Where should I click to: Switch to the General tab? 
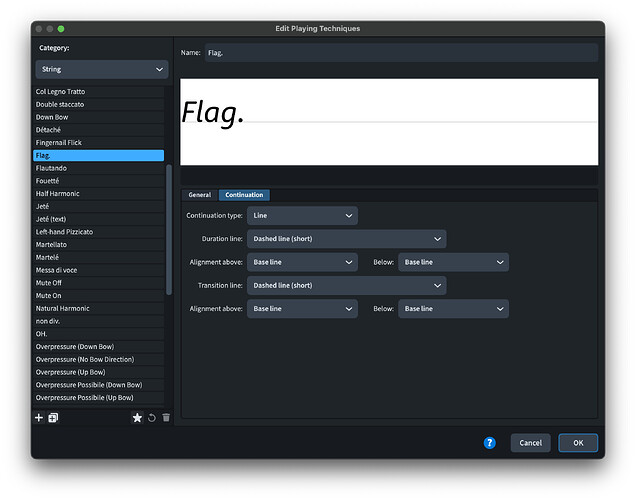coord(200,195)
